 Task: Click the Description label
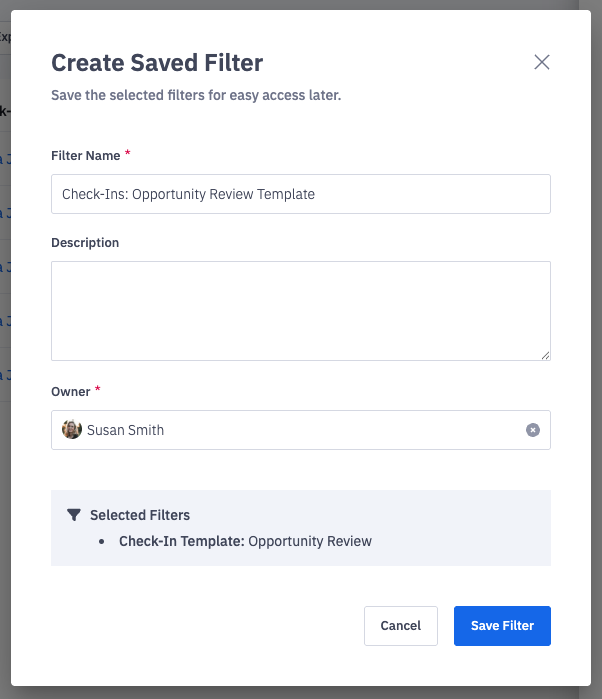85,243
